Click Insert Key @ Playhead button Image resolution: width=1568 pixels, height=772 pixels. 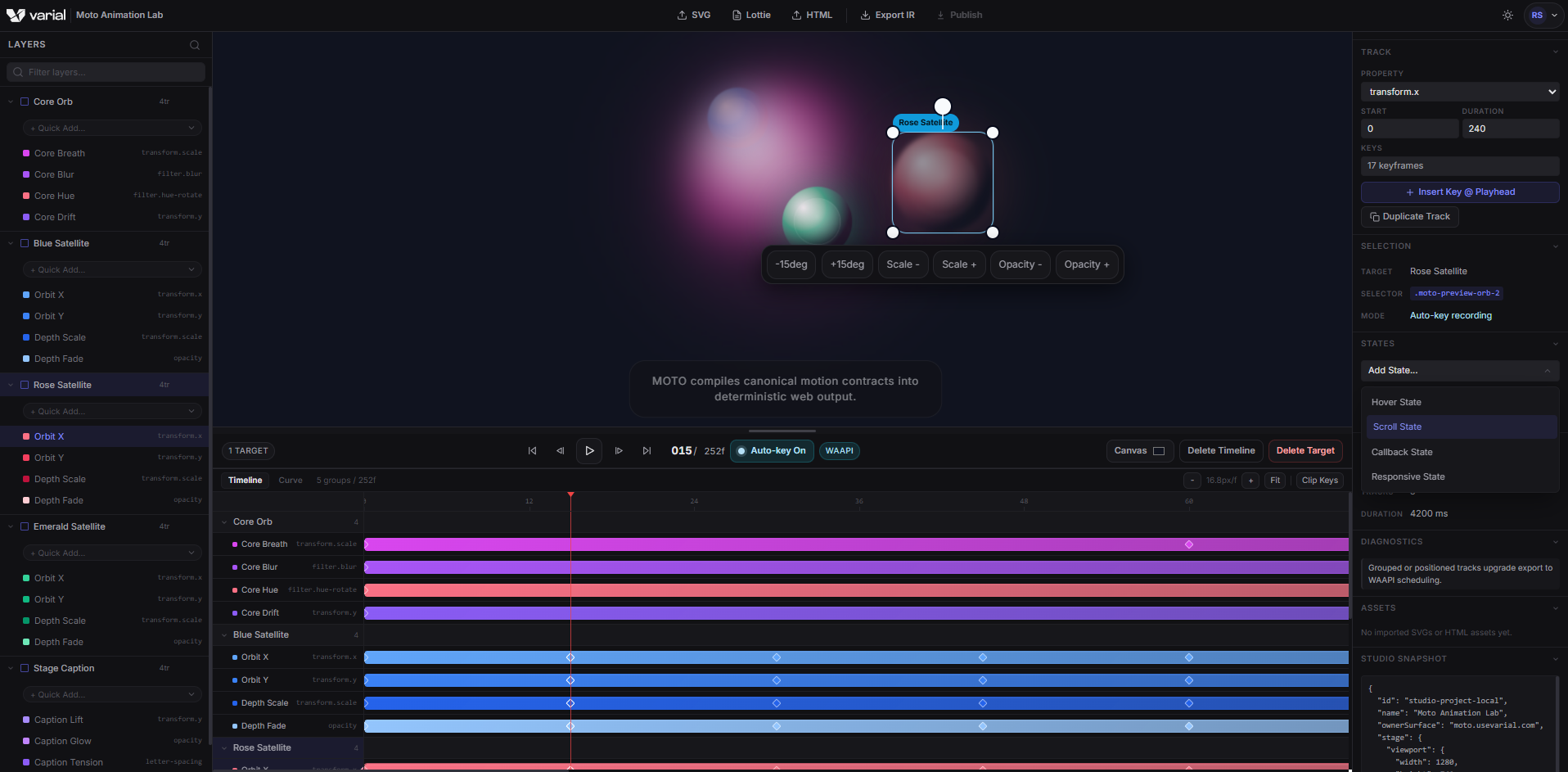coord(1459,192)
